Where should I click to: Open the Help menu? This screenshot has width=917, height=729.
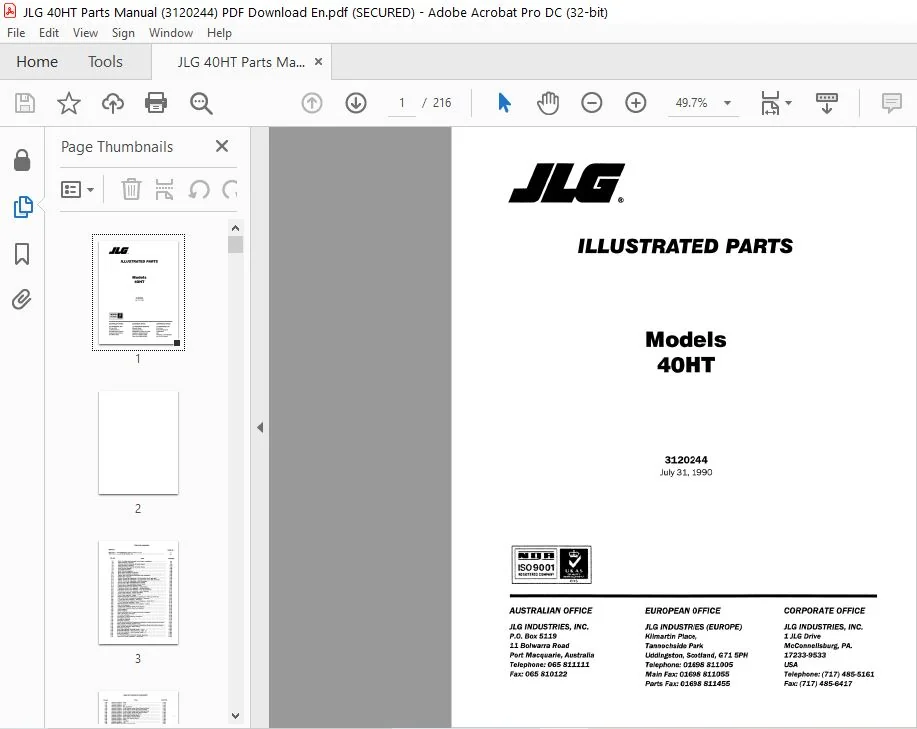[x=219, y=33]
